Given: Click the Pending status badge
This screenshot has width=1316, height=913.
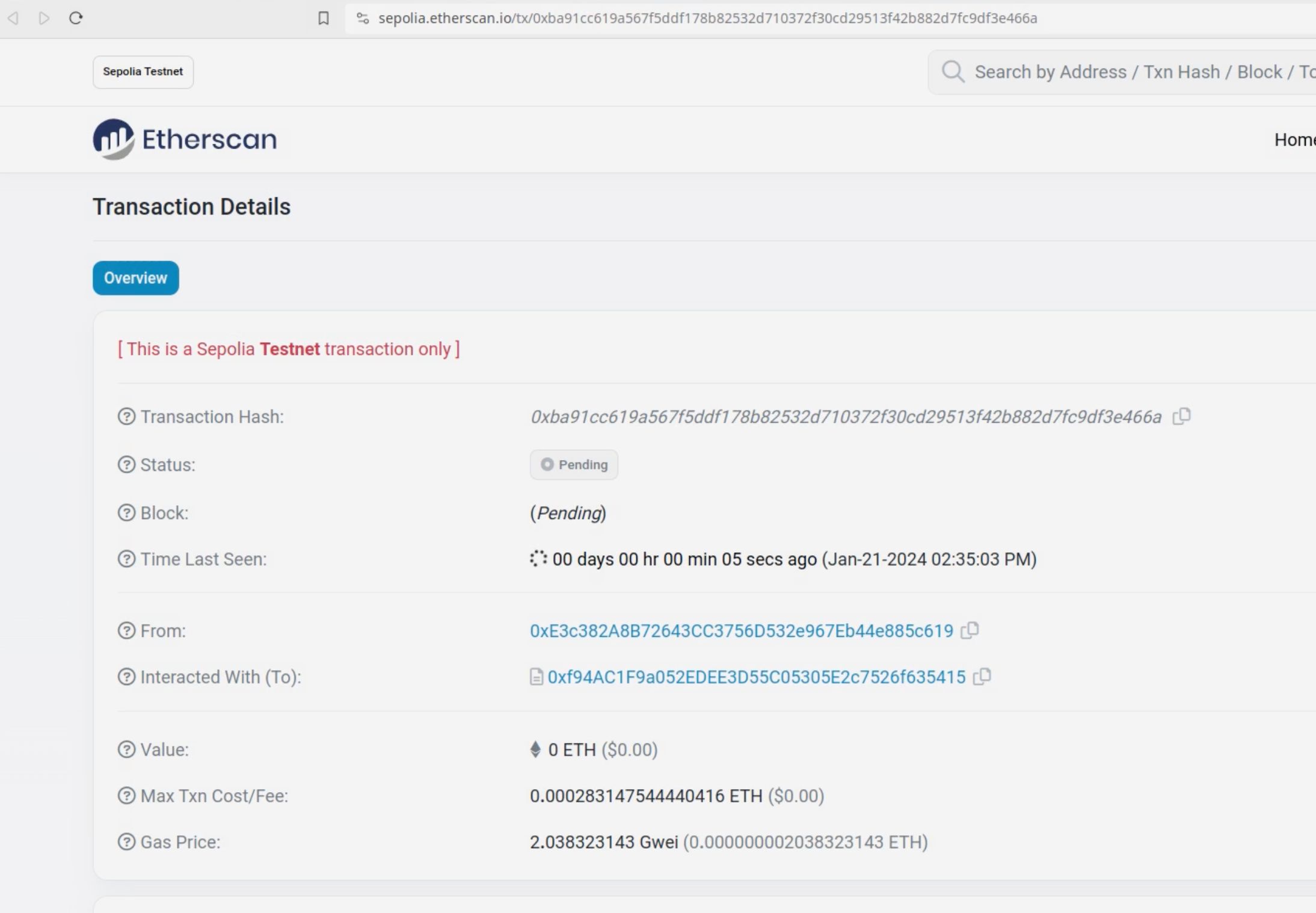Looking at the screenshot, I should coord(574,464).
